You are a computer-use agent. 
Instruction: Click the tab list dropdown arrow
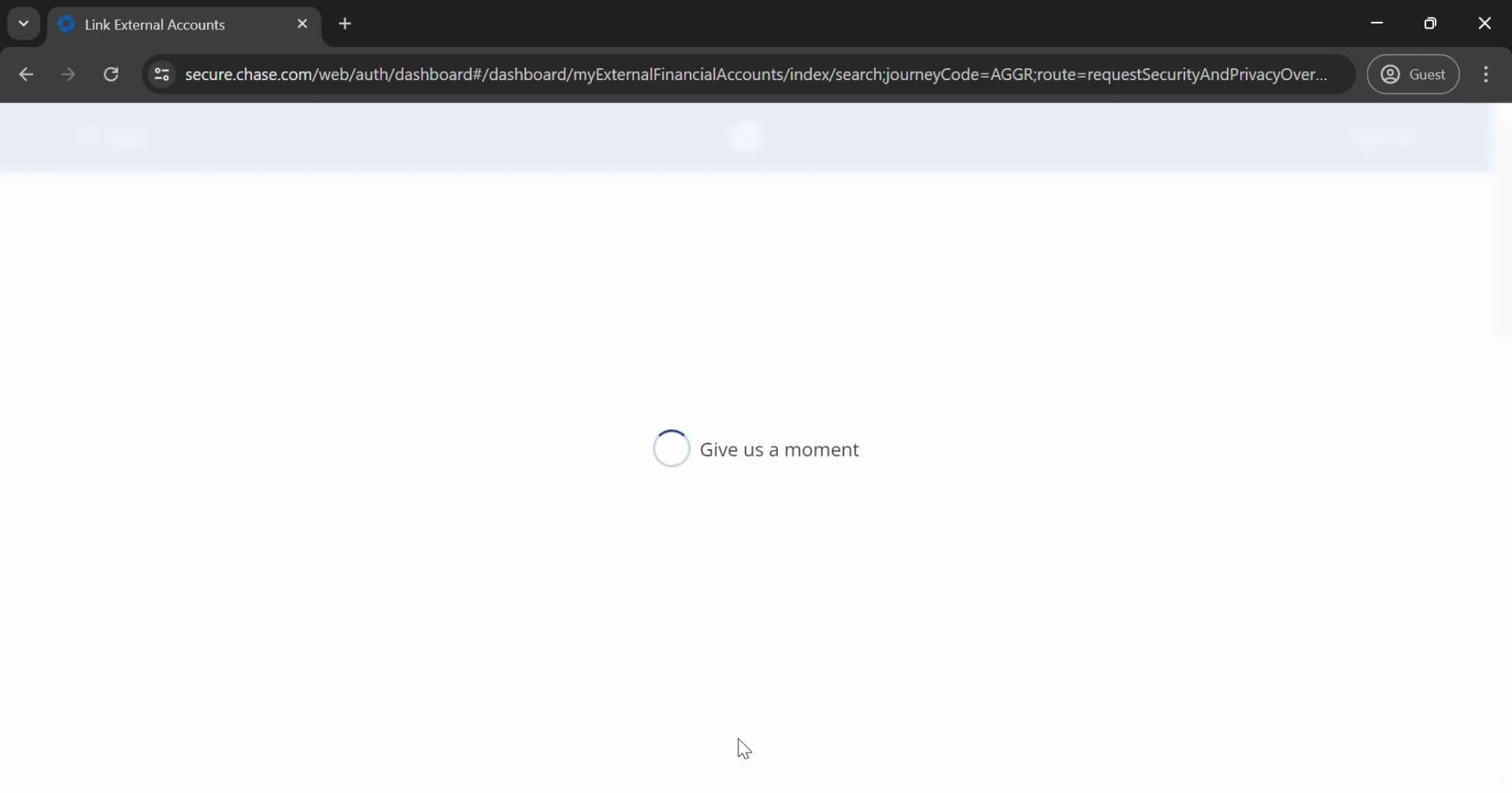(x=23, y=23)
